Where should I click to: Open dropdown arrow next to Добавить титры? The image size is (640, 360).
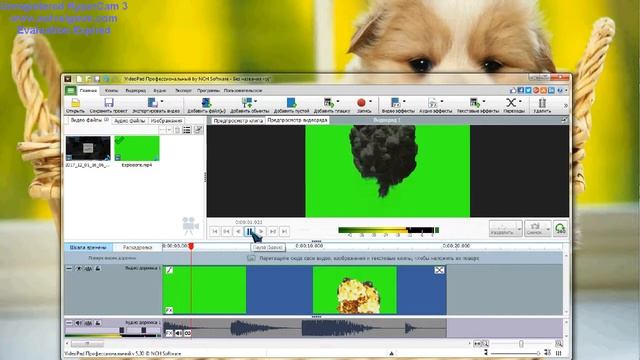pyautogui.click(x=338, y=101)
